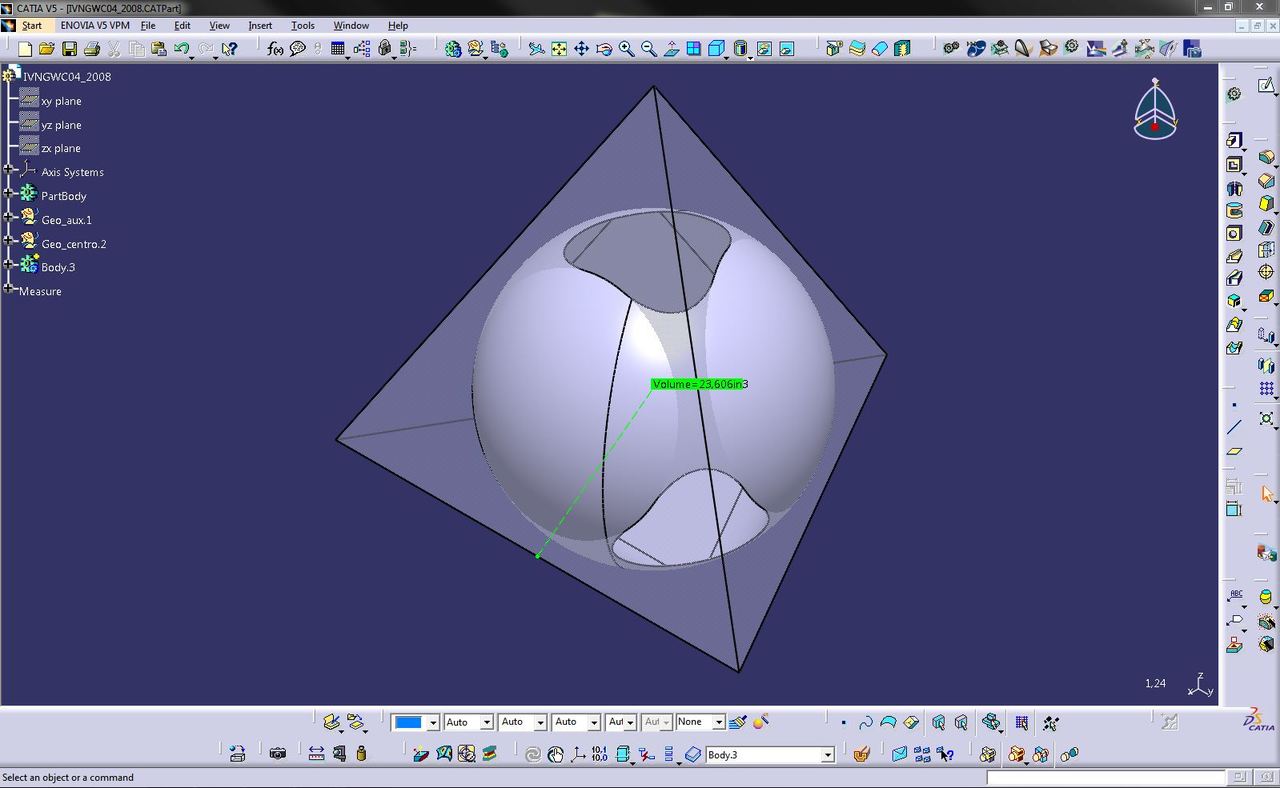The width and height of the screenshot is (1280, 788).
Task: Click the New document icon
Action: coord(25,48)
